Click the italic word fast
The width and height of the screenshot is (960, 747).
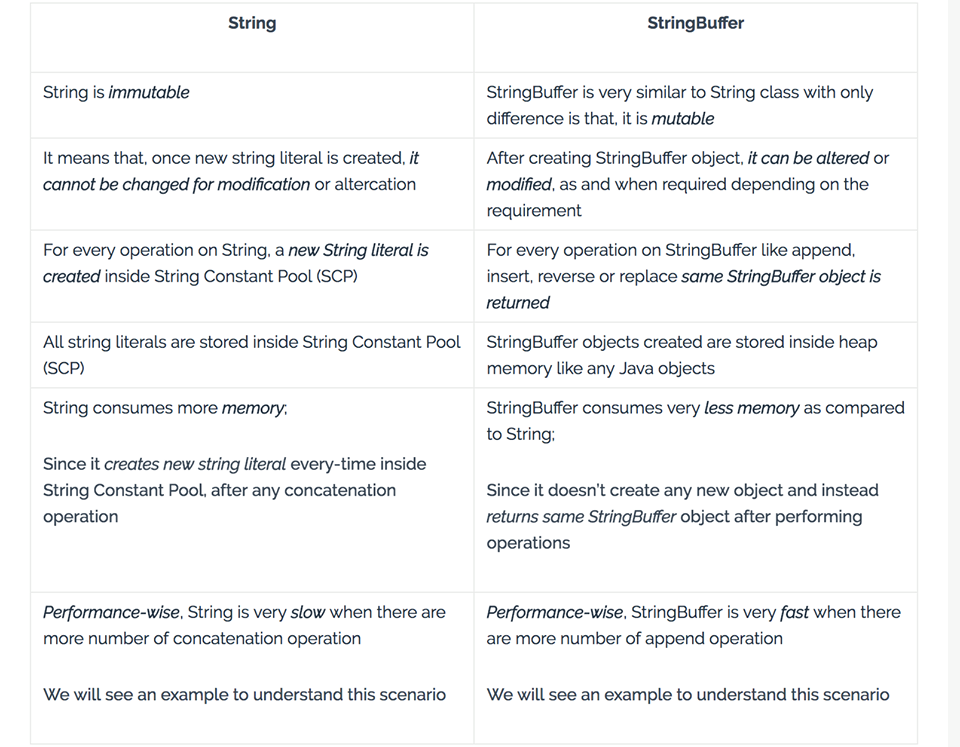(794, 612)
